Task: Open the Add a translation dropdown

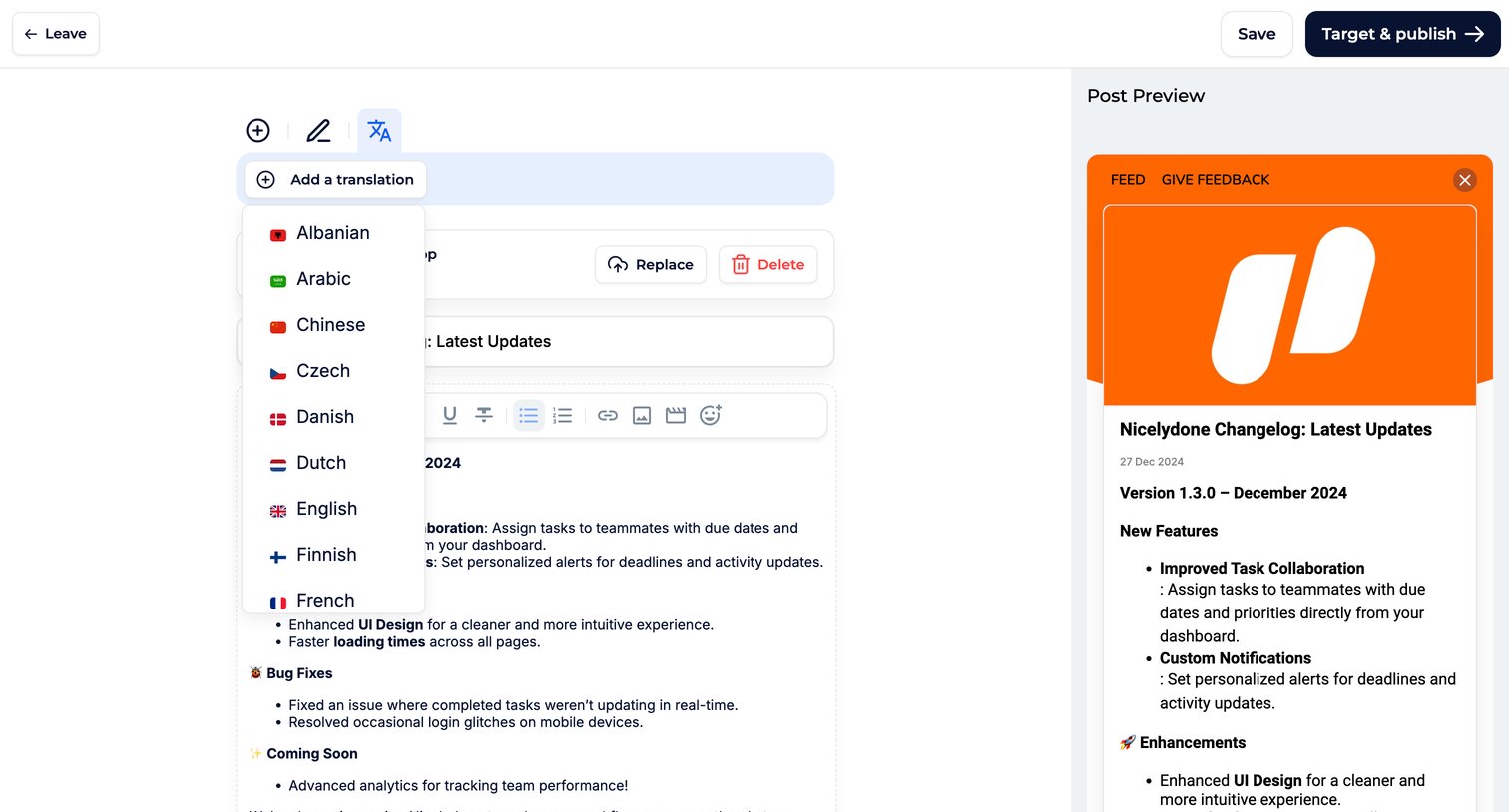Action: click(335, 180)
